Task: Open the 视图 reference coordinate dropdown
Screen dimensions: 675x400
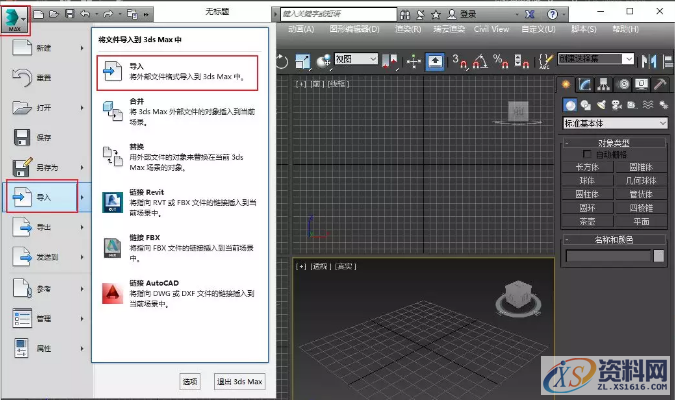Action: pyautogui.click(x=356, y=59)
